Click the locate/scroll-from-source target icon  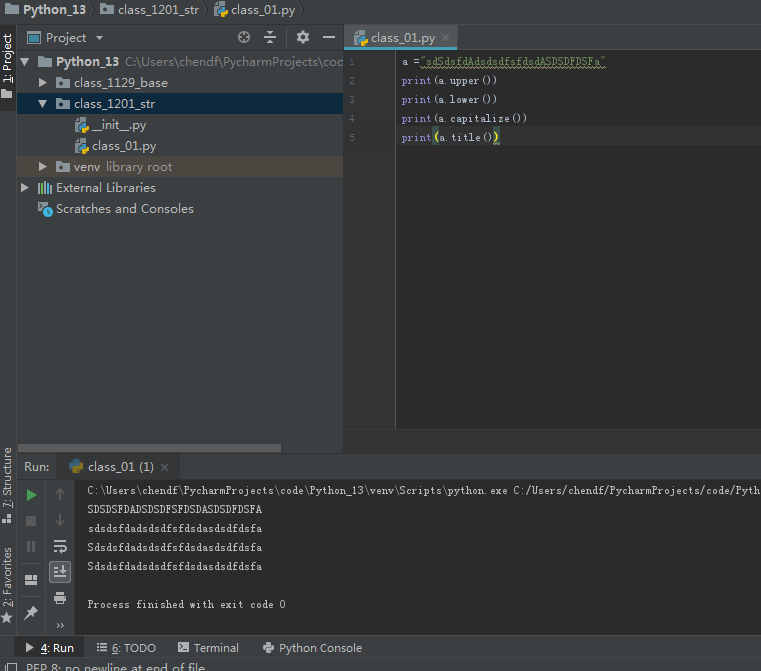tap(244, 38)
